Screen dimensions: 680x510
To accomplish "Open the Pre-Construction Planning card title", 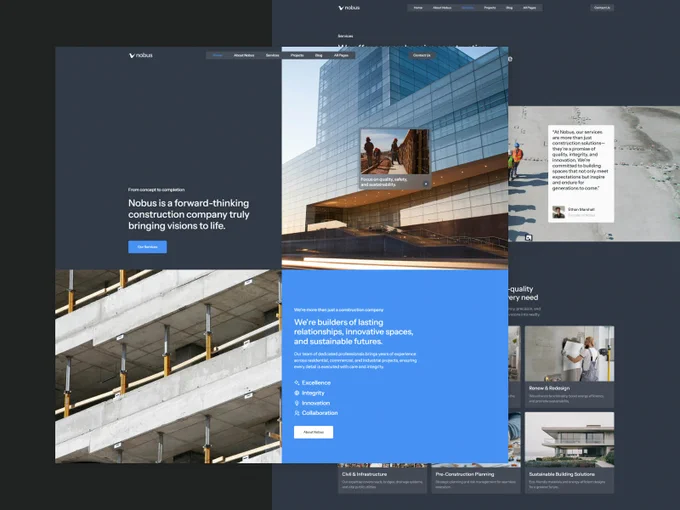I will tap(465, 474).
